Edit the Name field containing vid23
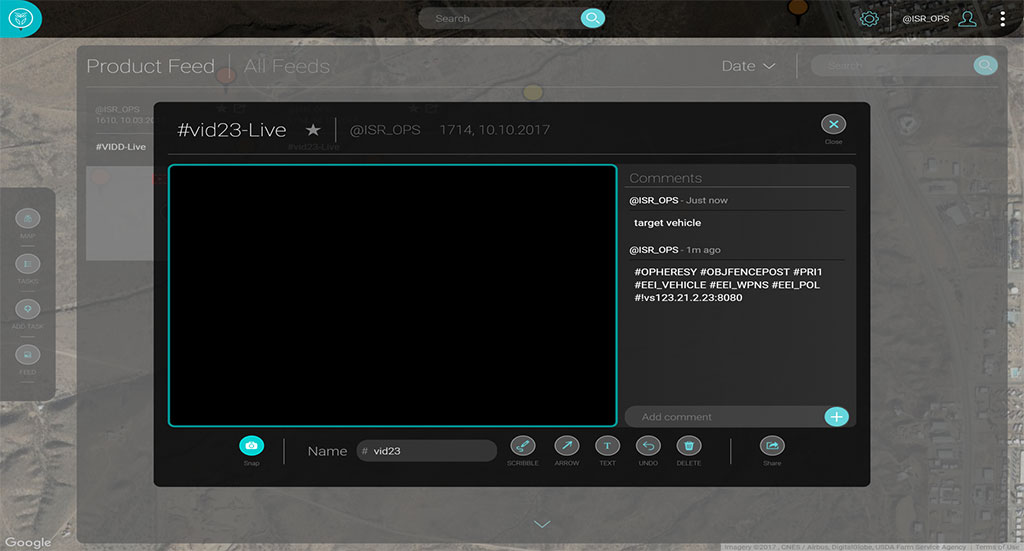This screenshot has width=1024, height=551. pyautogui.click(x=430, y=451)
